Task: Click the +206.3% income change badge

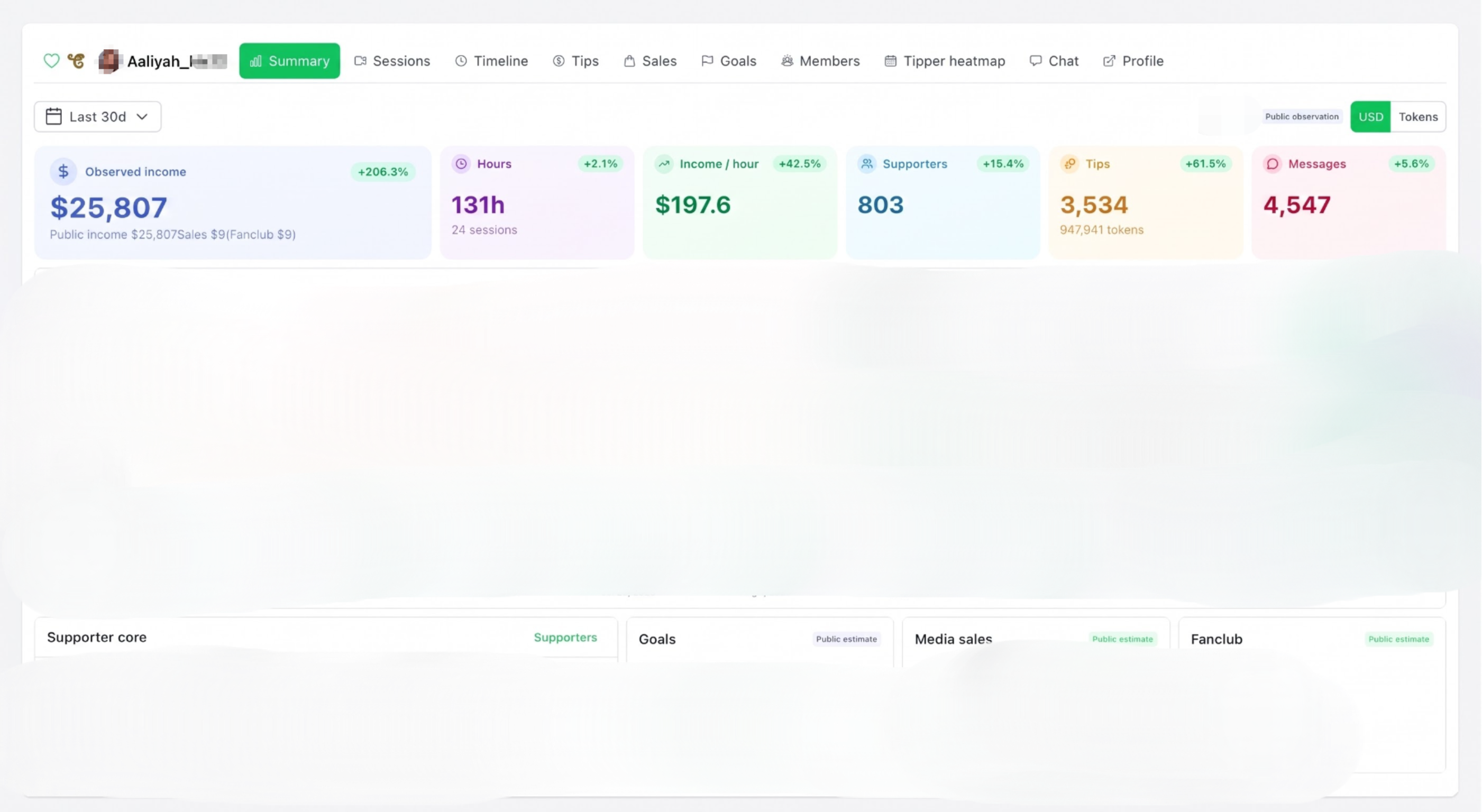Action: pyautogui.click(x=382, y=172)
